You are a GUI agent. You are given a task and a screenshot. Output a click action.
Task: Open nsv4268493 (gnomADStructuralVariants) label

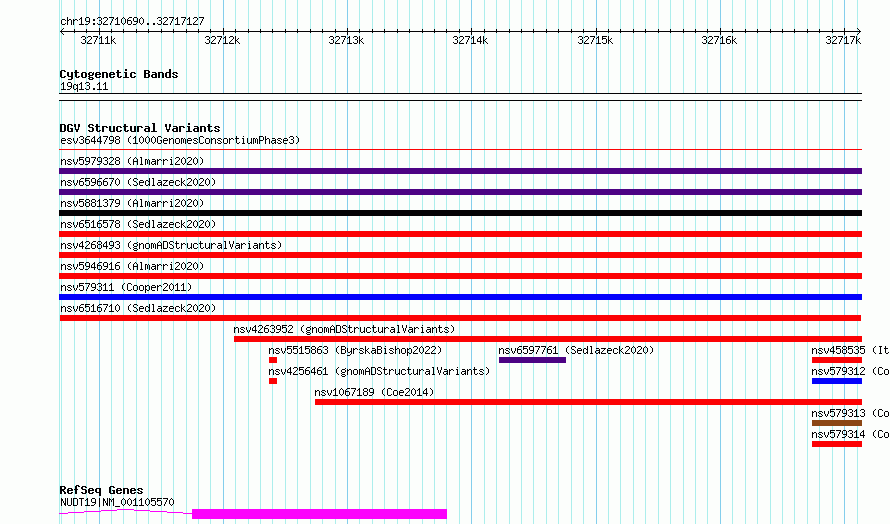pos(171,245)
